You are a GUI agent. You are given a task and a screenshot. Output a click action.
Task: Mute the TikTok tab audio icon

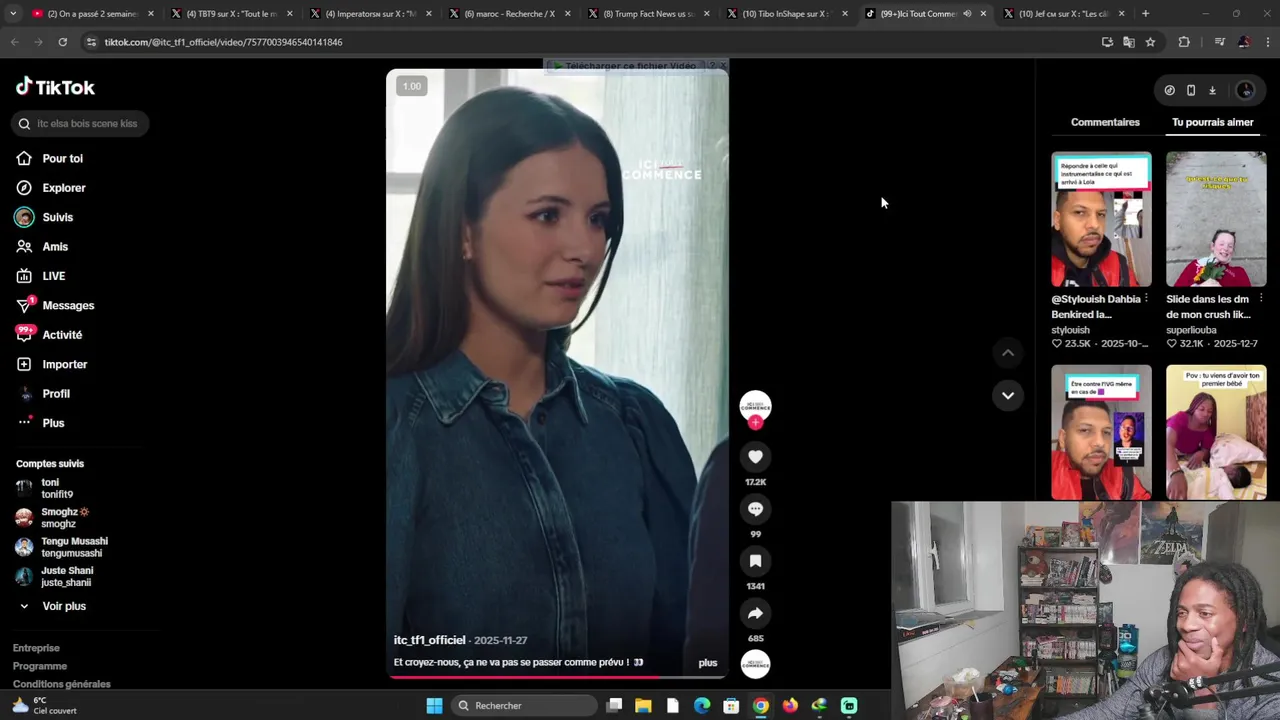tap(967, 14)
